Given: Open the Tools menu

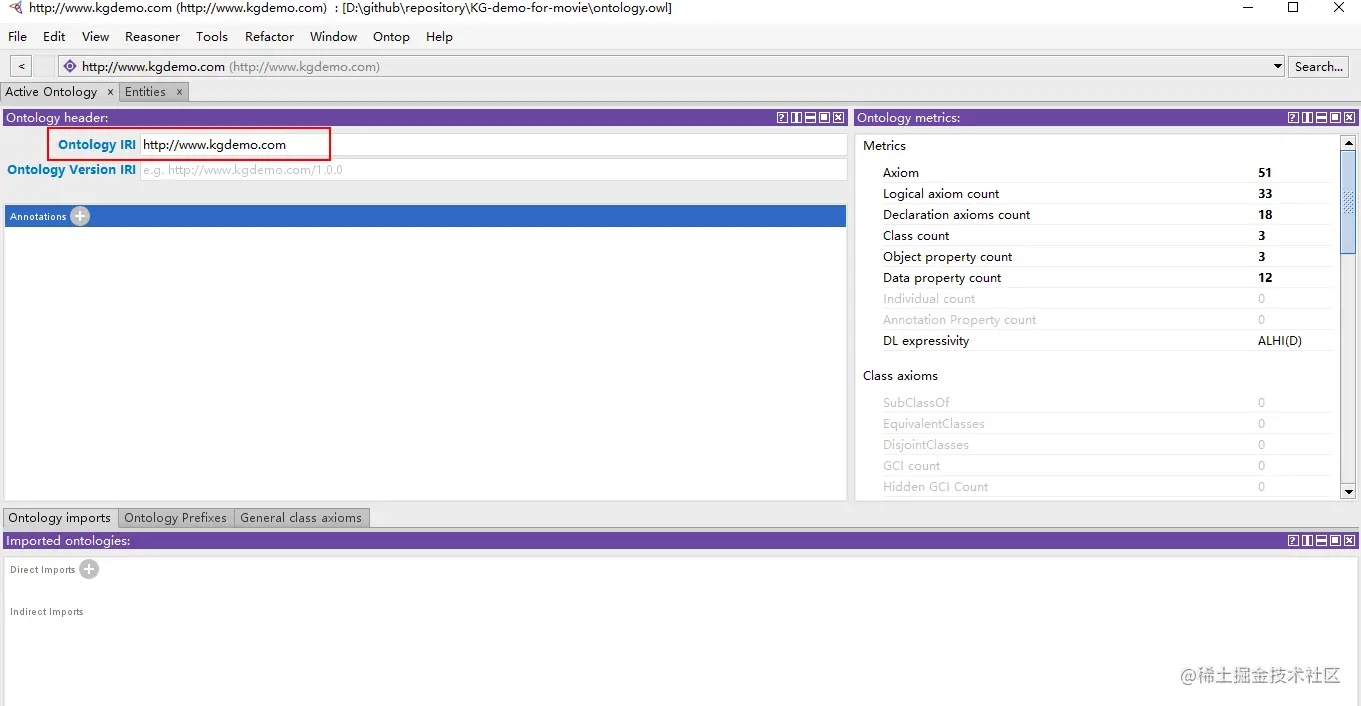Looking at the screenshot, I should 212,37.
